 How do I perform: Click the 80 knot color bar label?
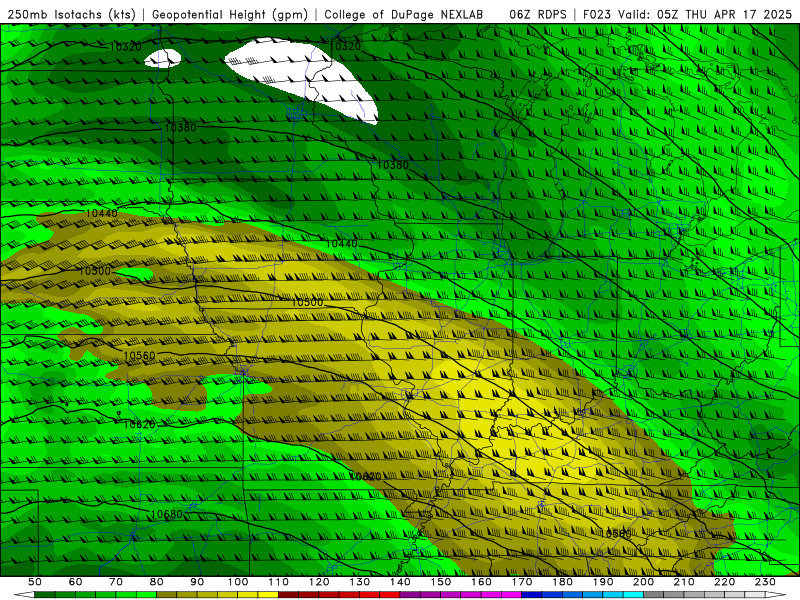[x=156, y=582]
